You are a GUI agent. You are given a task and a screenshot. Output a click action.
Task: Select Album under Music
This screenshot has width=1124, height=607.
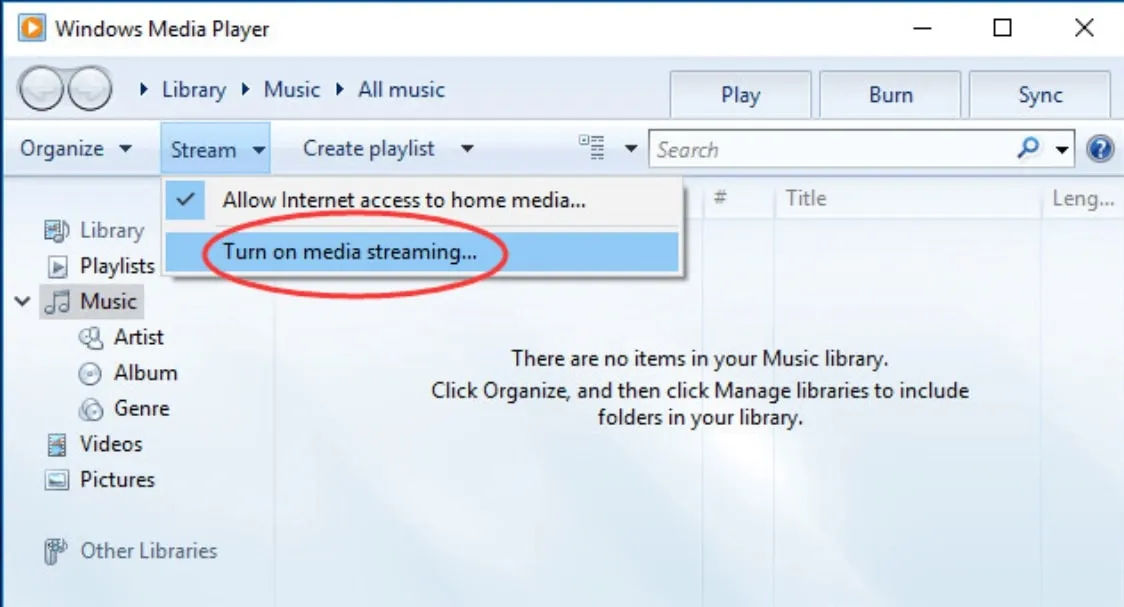[x=146, y=373]
